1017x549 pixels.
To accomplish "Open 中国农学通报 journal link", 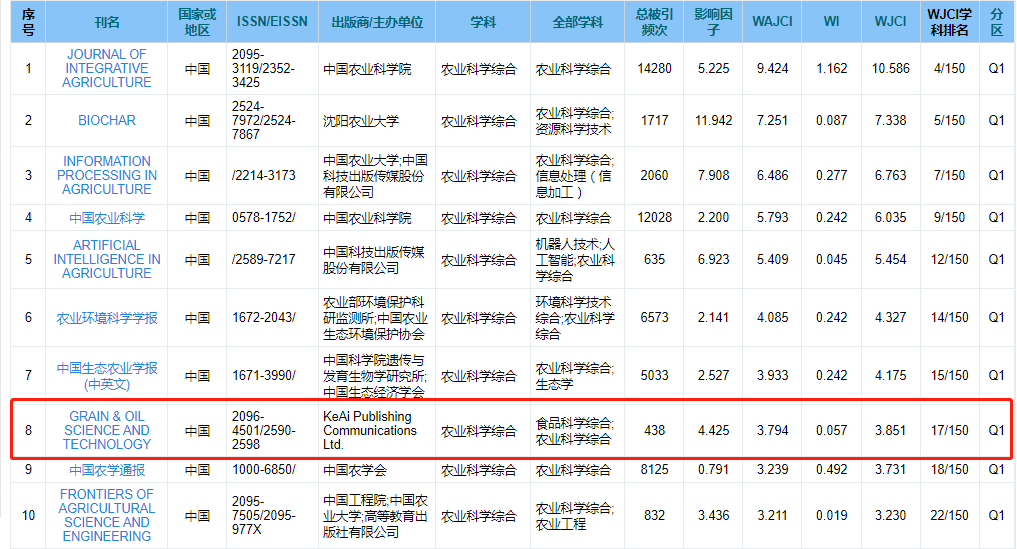I will coord(106,470).
